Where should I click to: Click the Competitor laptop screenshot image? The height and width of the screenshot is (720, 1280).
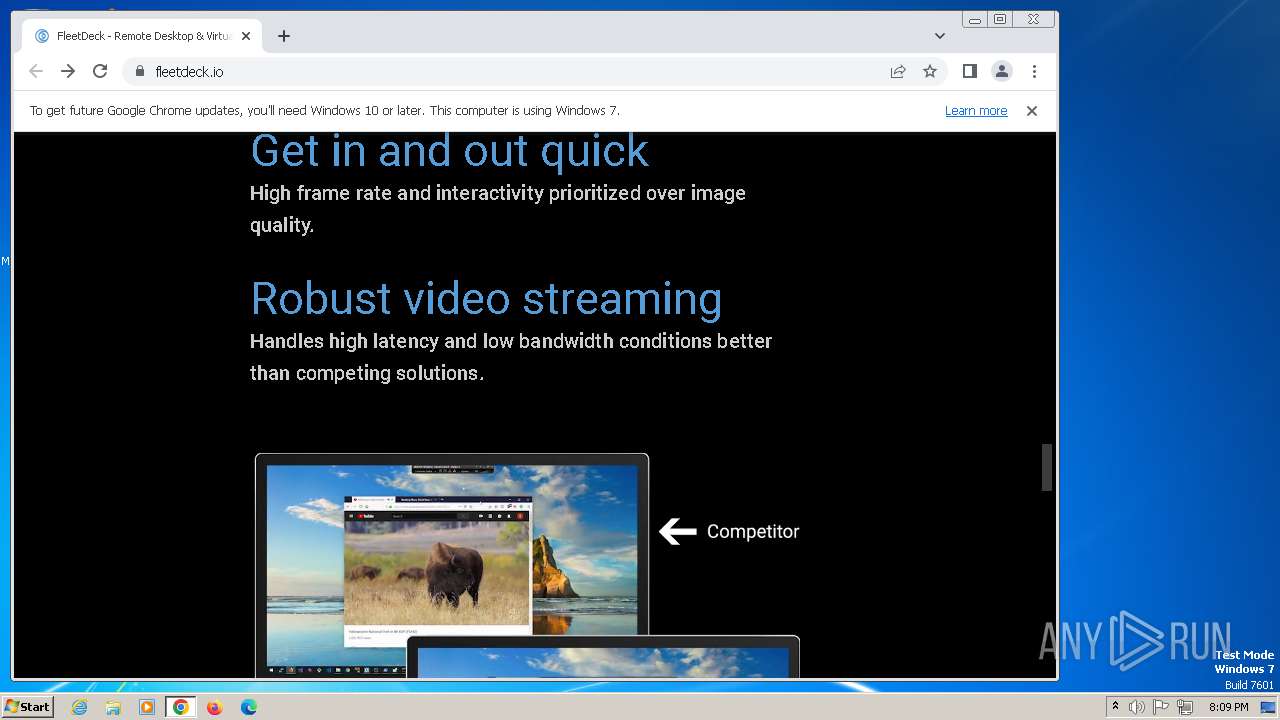click(452, 565)
